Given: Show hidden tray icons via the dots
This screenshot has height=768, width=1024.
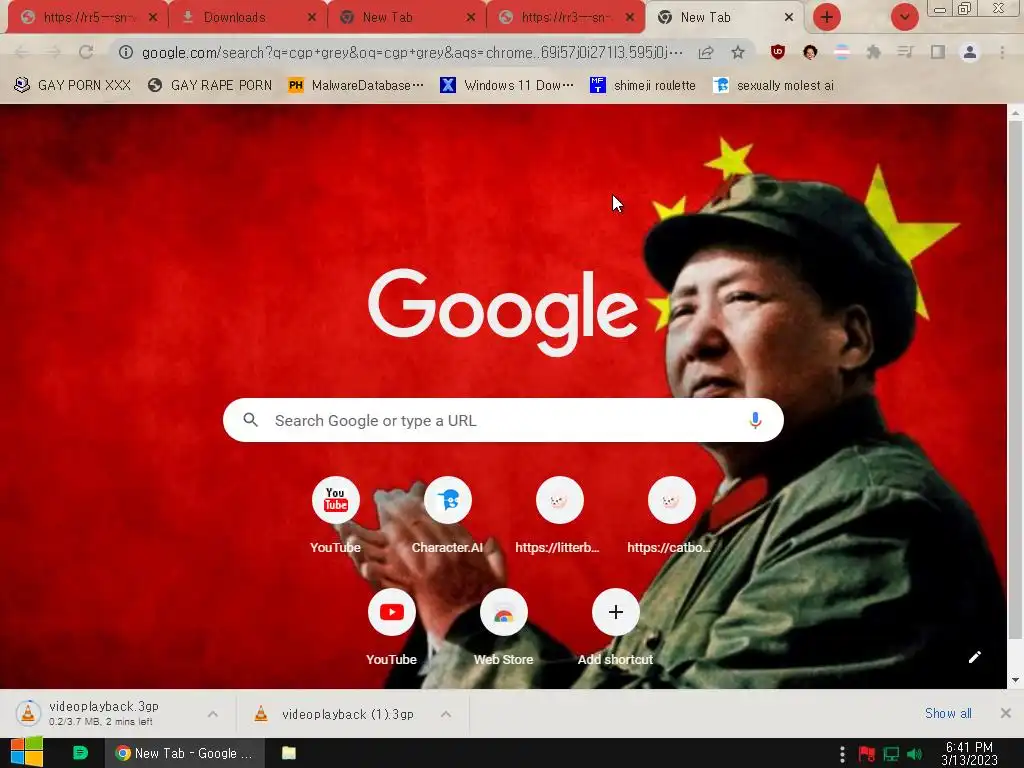Looking at the screenshot, I should click(842, 754).
